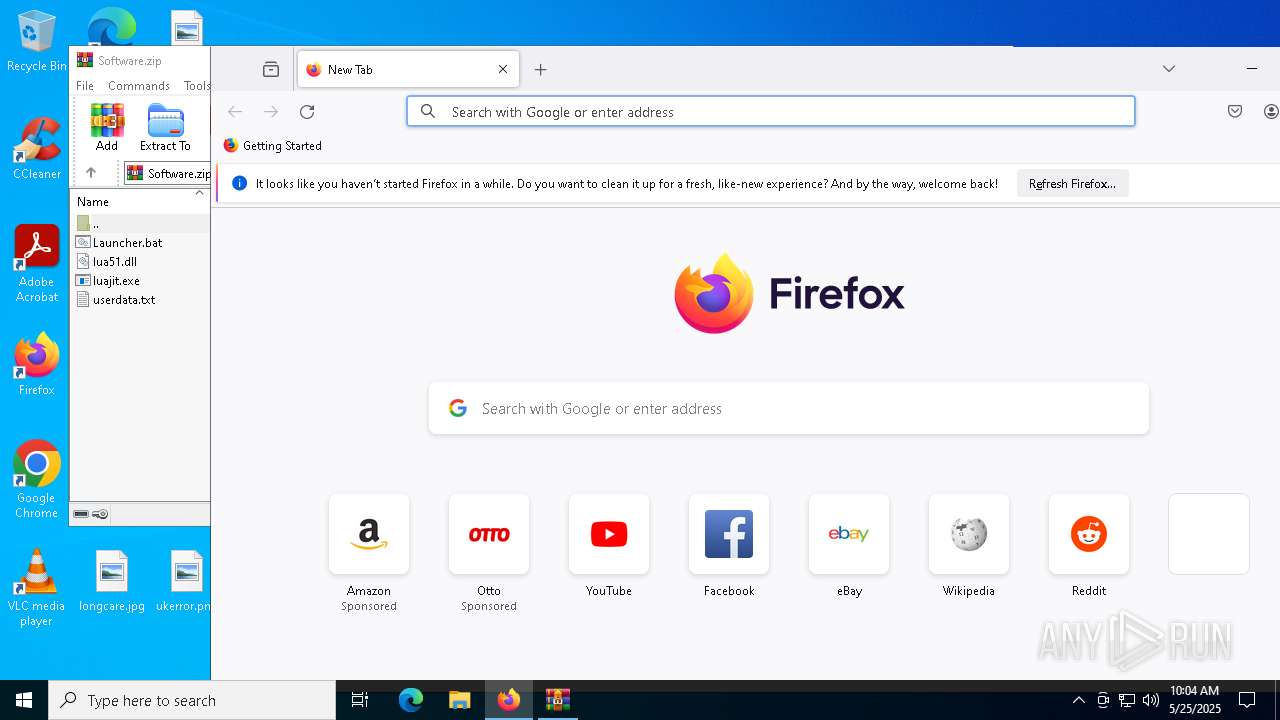
Task: Open CCleaner desktop shortcut
Action: 36,149
